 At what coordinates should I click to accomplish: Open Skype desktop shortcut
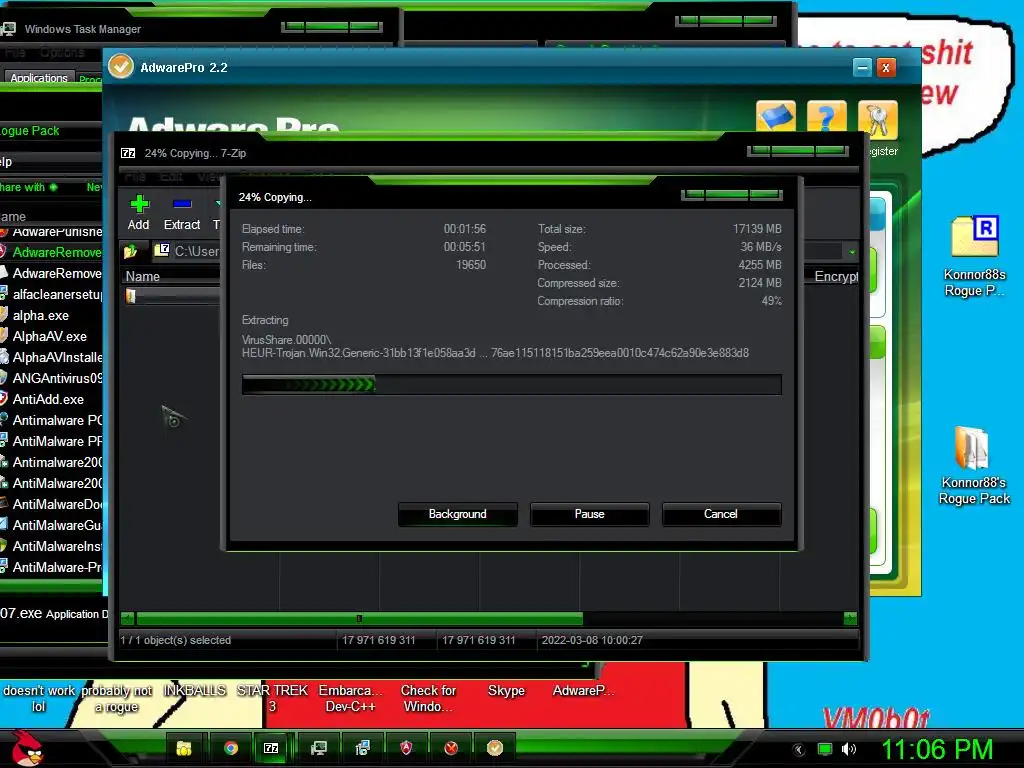point(506,690)
